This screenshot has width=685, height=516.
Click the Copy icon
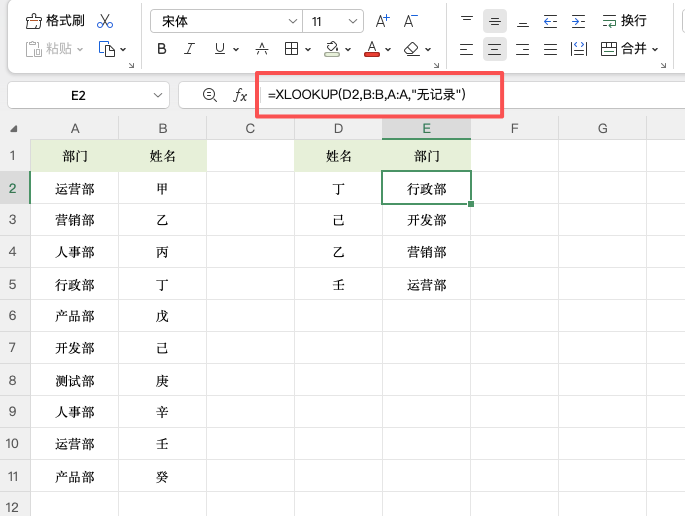[x=107, y=49]
